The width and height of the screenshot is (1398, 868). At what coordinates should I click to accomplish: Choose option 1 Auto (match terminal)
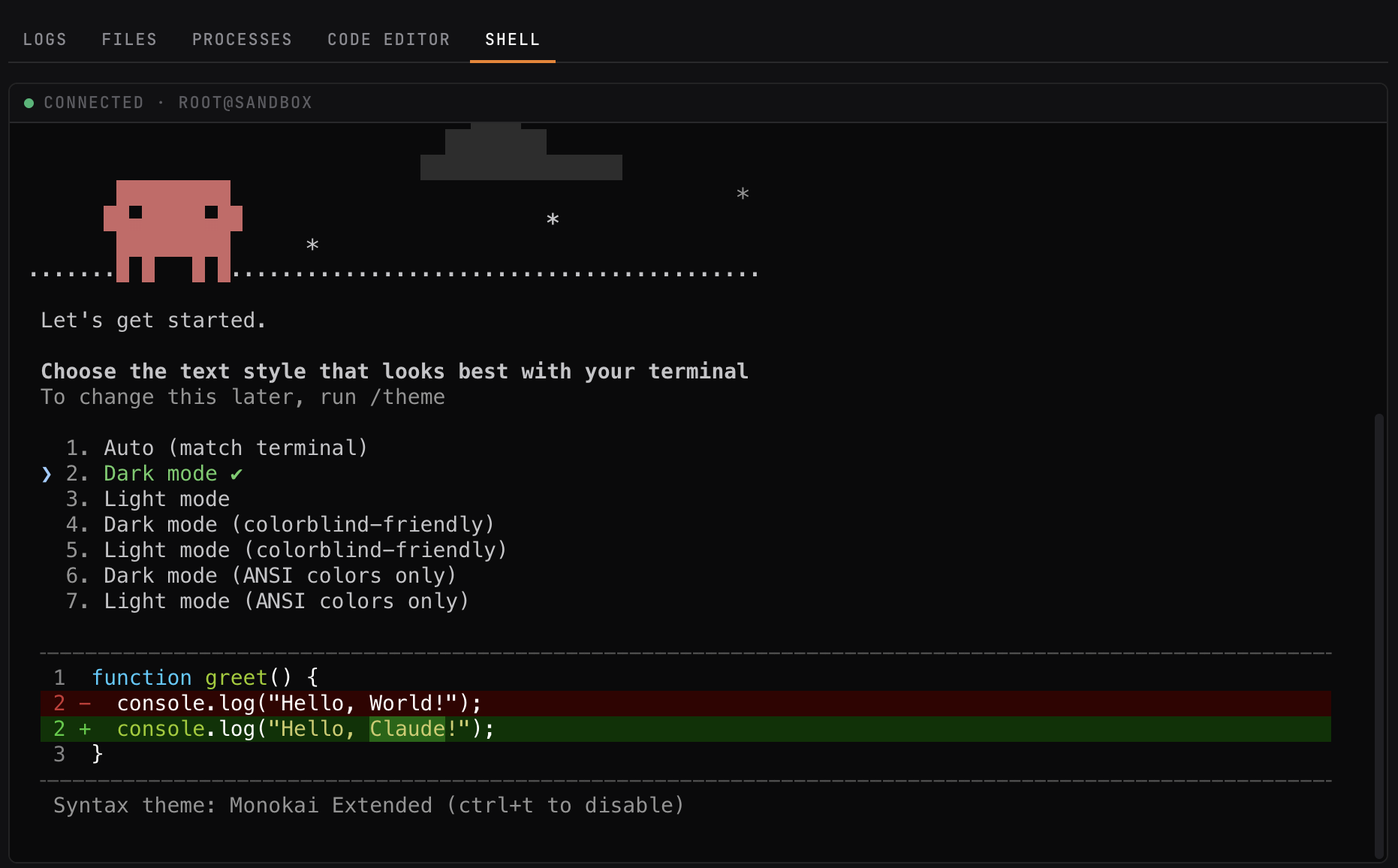tap(217, 448)
